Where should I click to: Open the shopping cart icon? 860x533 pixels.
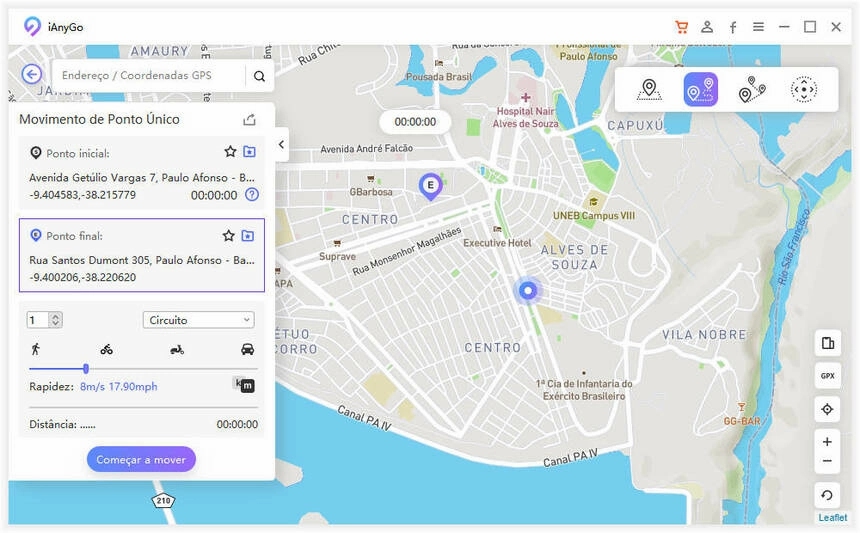pos(682,27)
